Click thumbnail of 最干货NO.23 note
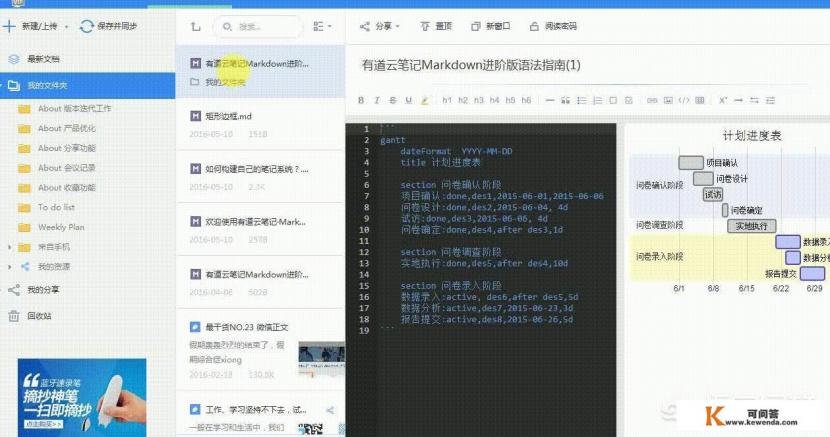Screen dimensions: 830x437 click(x=321, y=359)
